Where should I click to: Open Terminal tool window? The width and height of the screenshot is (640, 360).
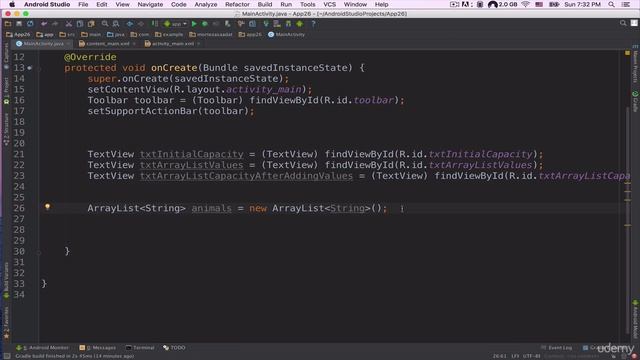coord(140,348)
